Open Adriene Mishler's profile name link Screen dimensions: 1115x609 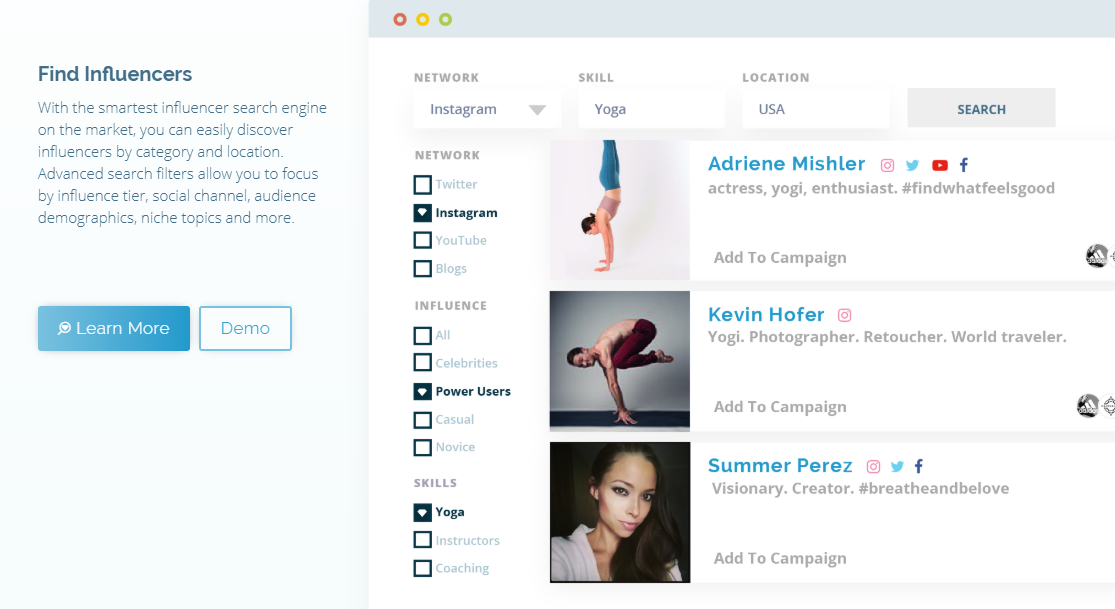(786, 164)
